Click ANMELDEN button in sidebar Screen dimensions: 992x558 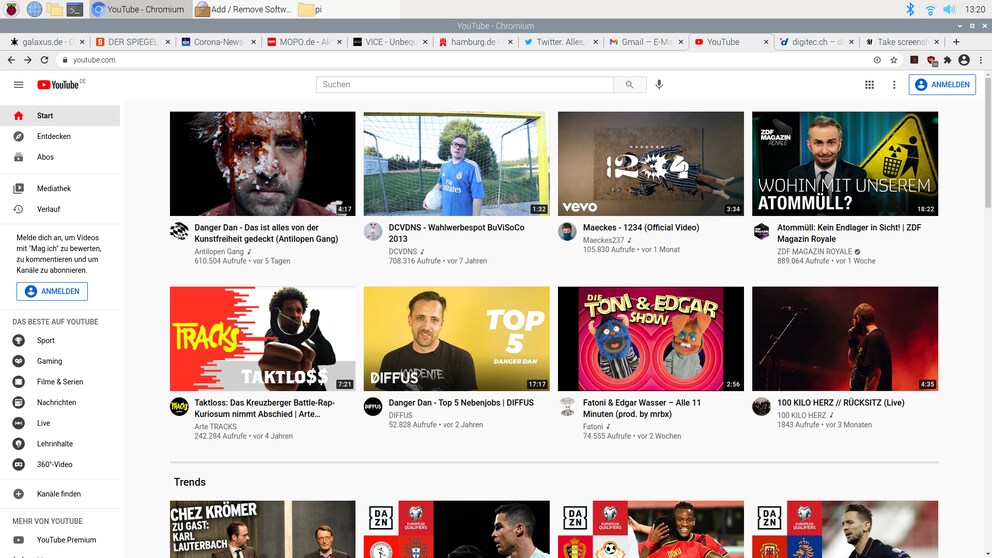(52, 291)
